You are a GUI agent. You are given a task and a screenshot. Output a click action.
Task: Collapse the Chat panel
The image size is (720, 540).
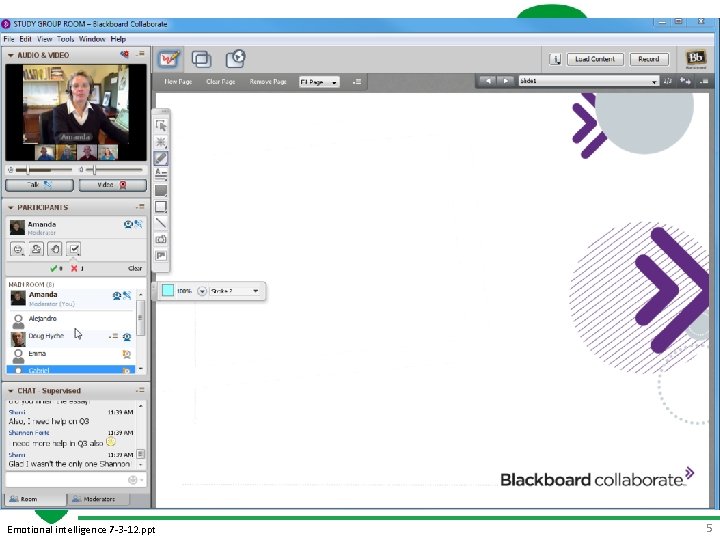pyautogui.click(x=11, y=391)
